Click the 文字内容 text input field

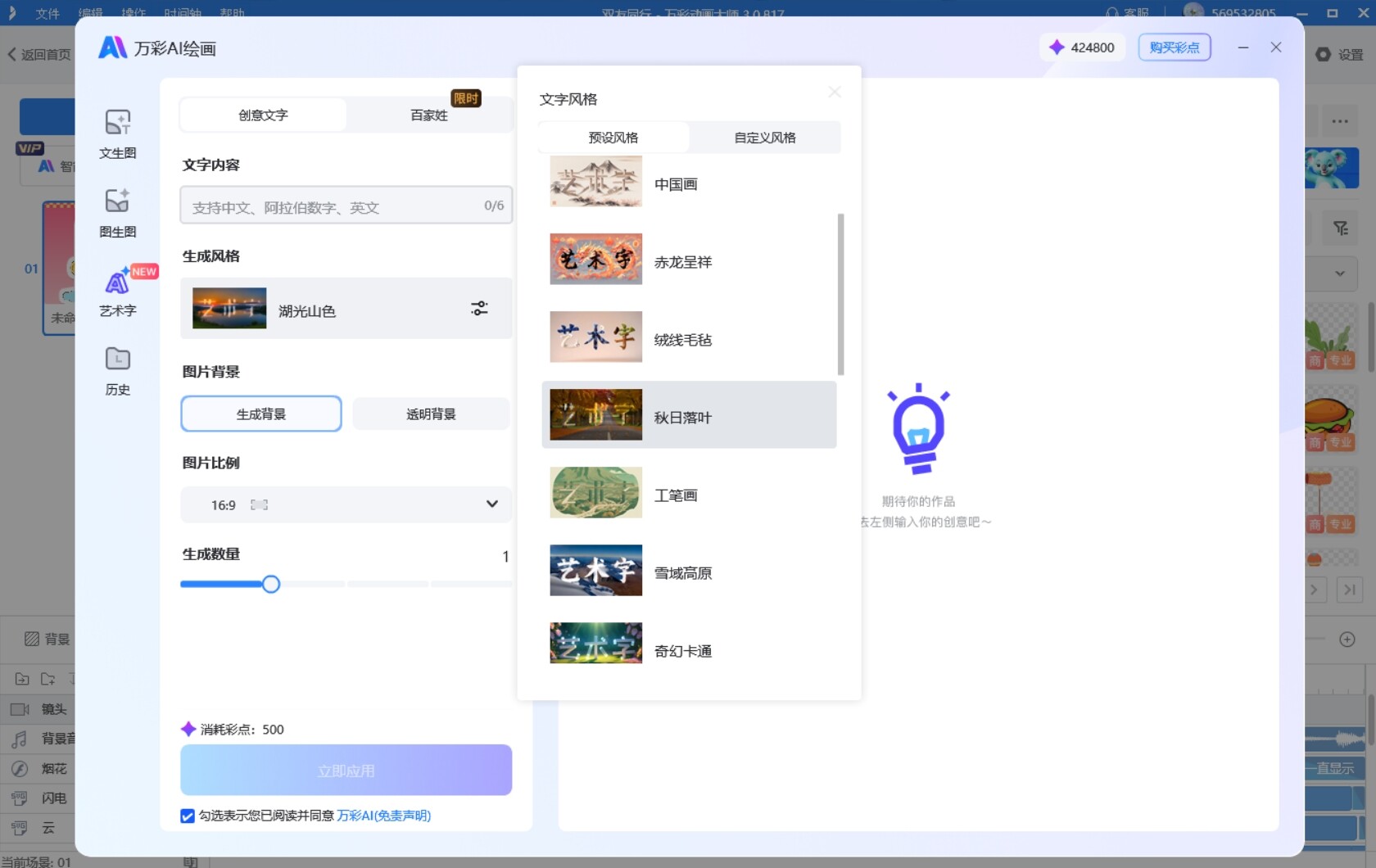[346, 205]
